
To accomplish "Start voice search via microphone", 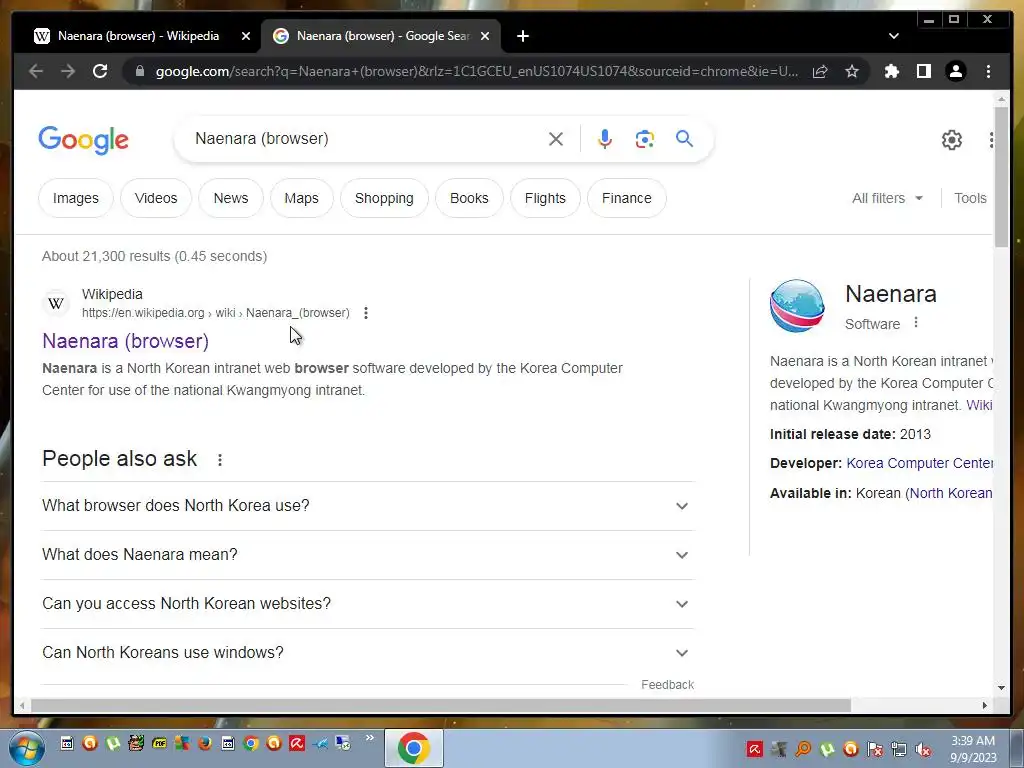I will point(605,138).
